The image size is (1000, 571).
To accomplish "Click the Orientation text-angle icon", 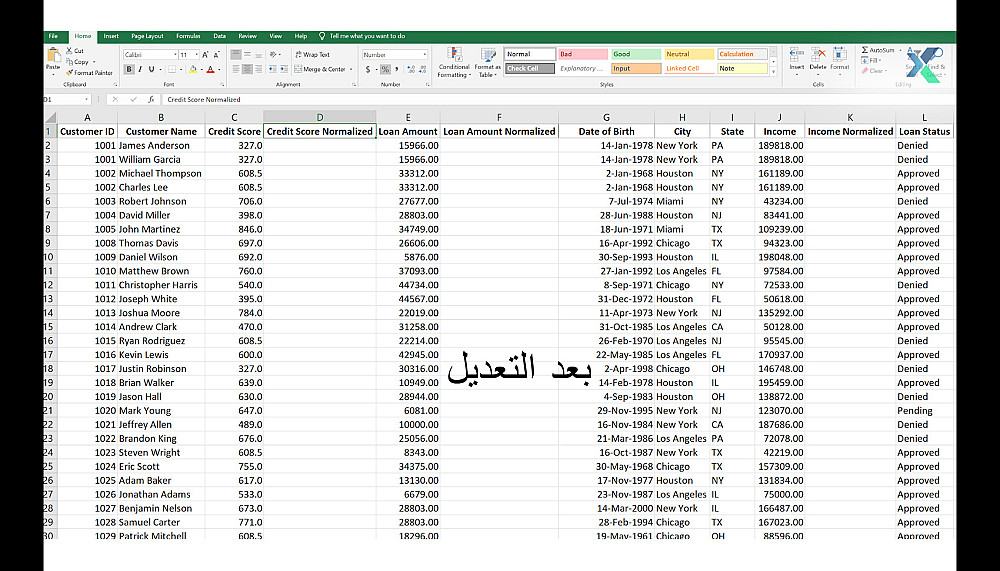I will point(274,54).
